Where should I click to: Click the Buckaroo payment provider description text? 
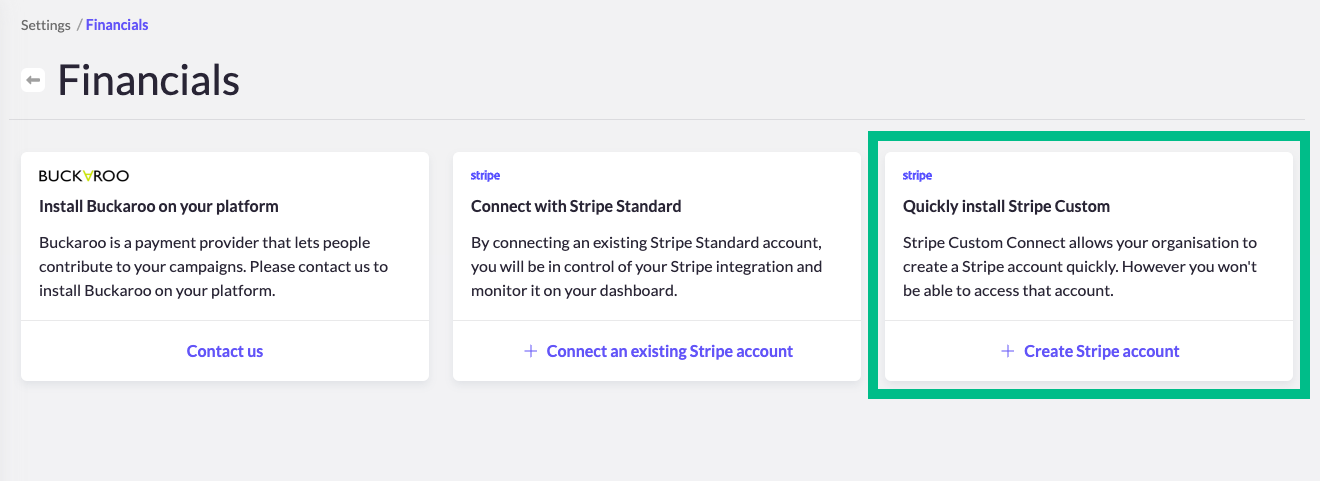pyautogui.click(x=213, y=267)
